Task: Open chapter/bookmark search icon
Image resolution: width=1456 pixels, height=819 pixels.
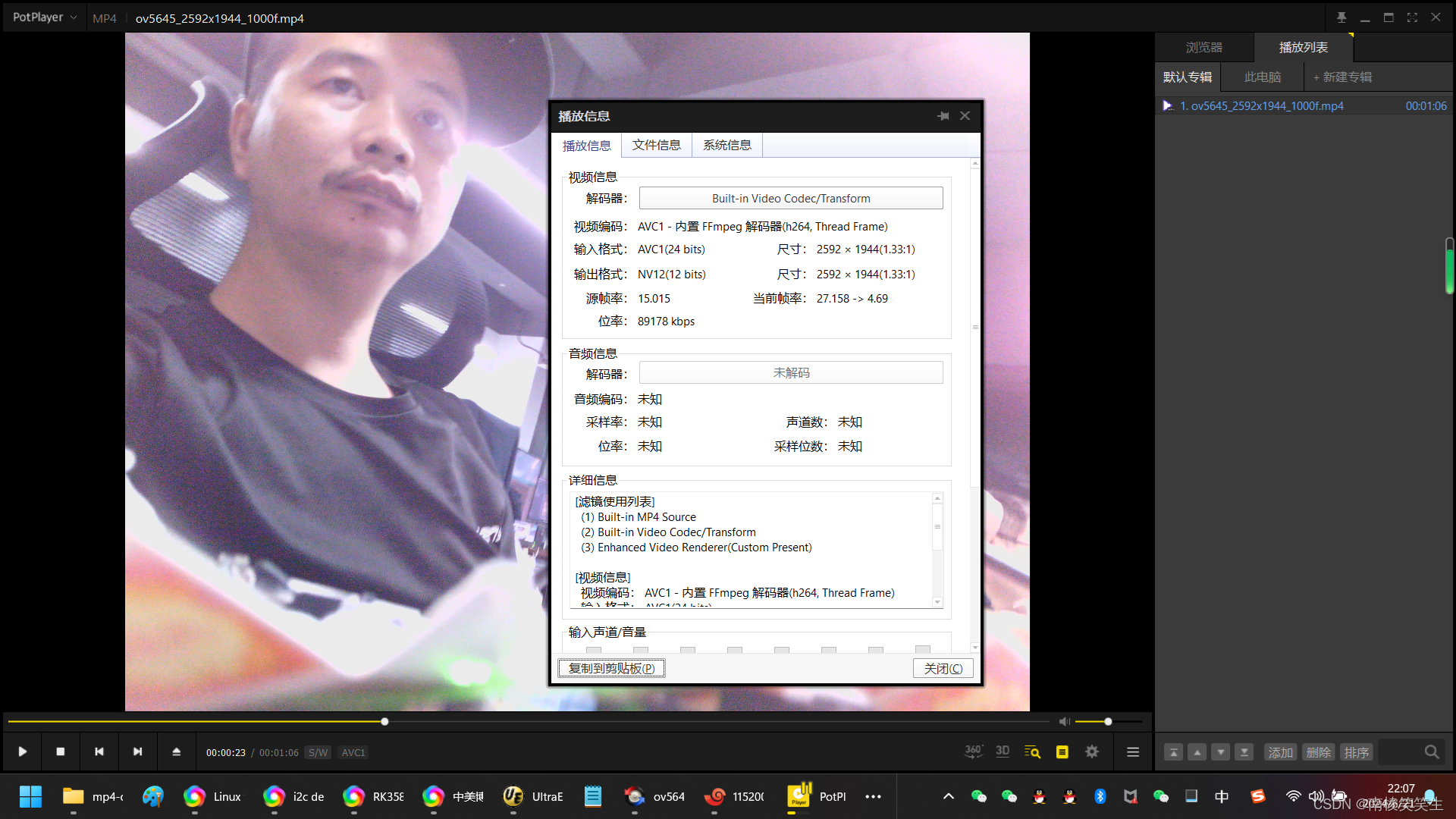Action: (x=1033, y=752)
